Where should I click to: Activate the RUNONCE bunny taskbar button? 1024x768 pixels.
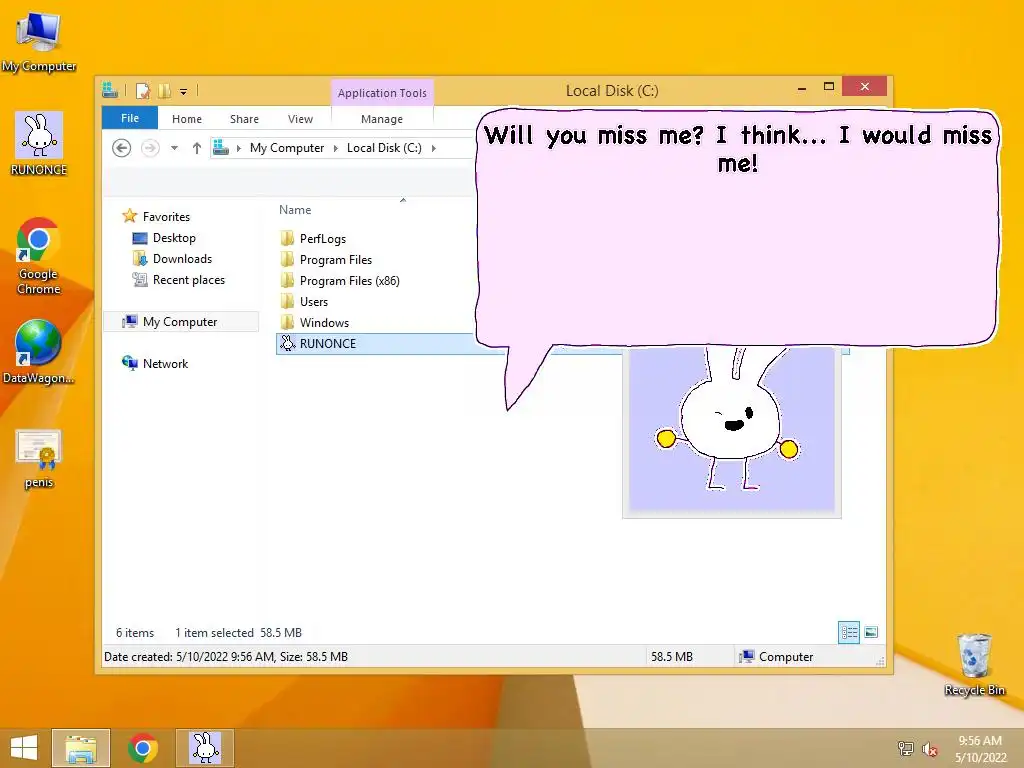pyautogui.click(x=205, y=748)
